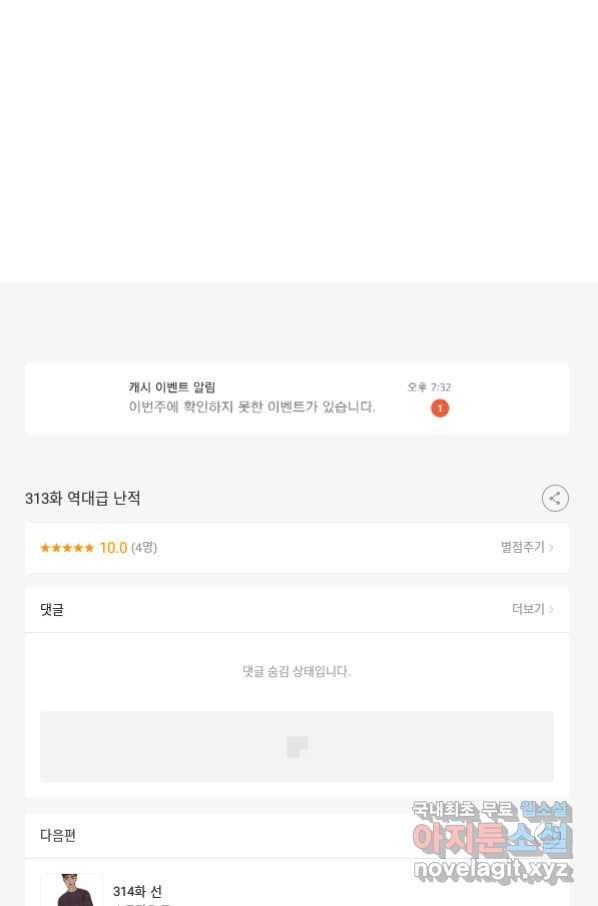Open the 캐시 이벤트 알림 notification card

point(297,398)
